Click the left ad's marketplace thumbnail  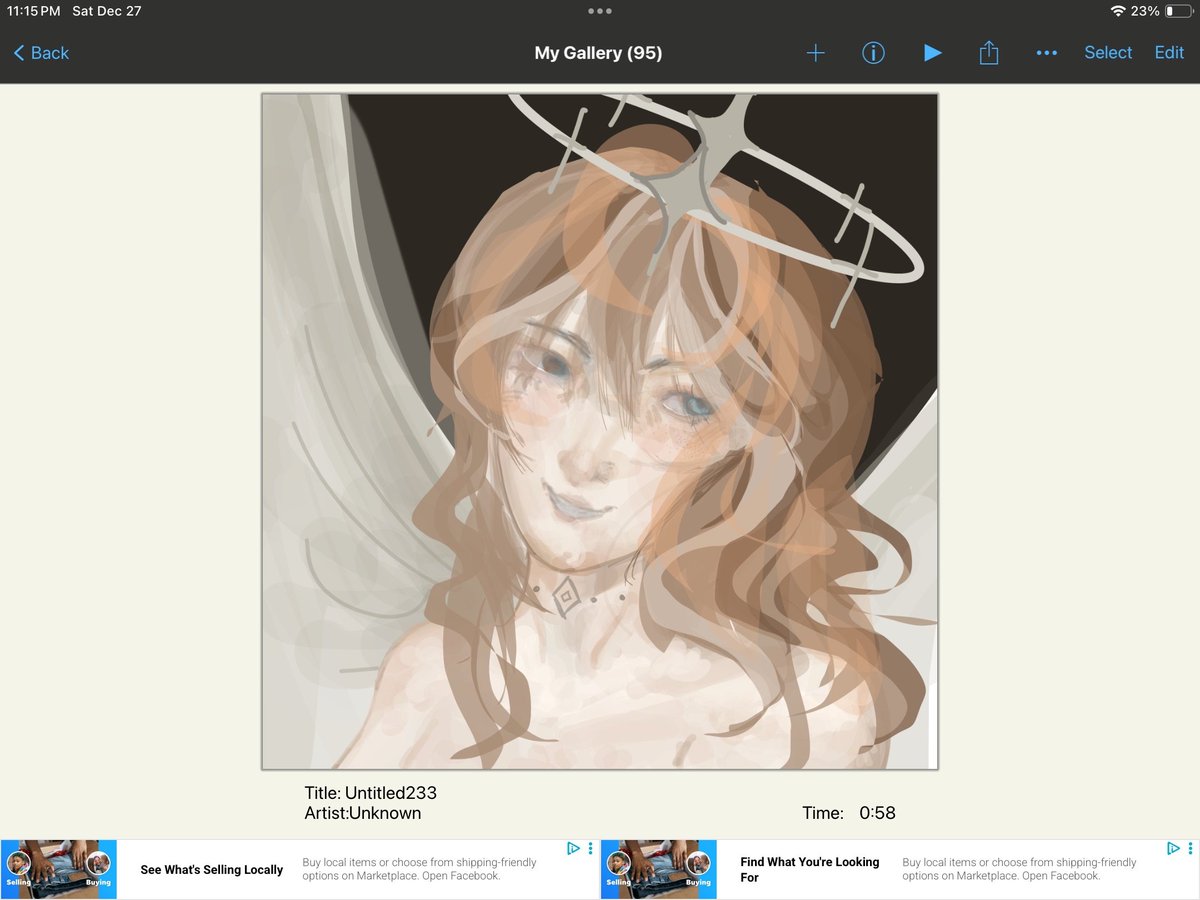(58, 870)
